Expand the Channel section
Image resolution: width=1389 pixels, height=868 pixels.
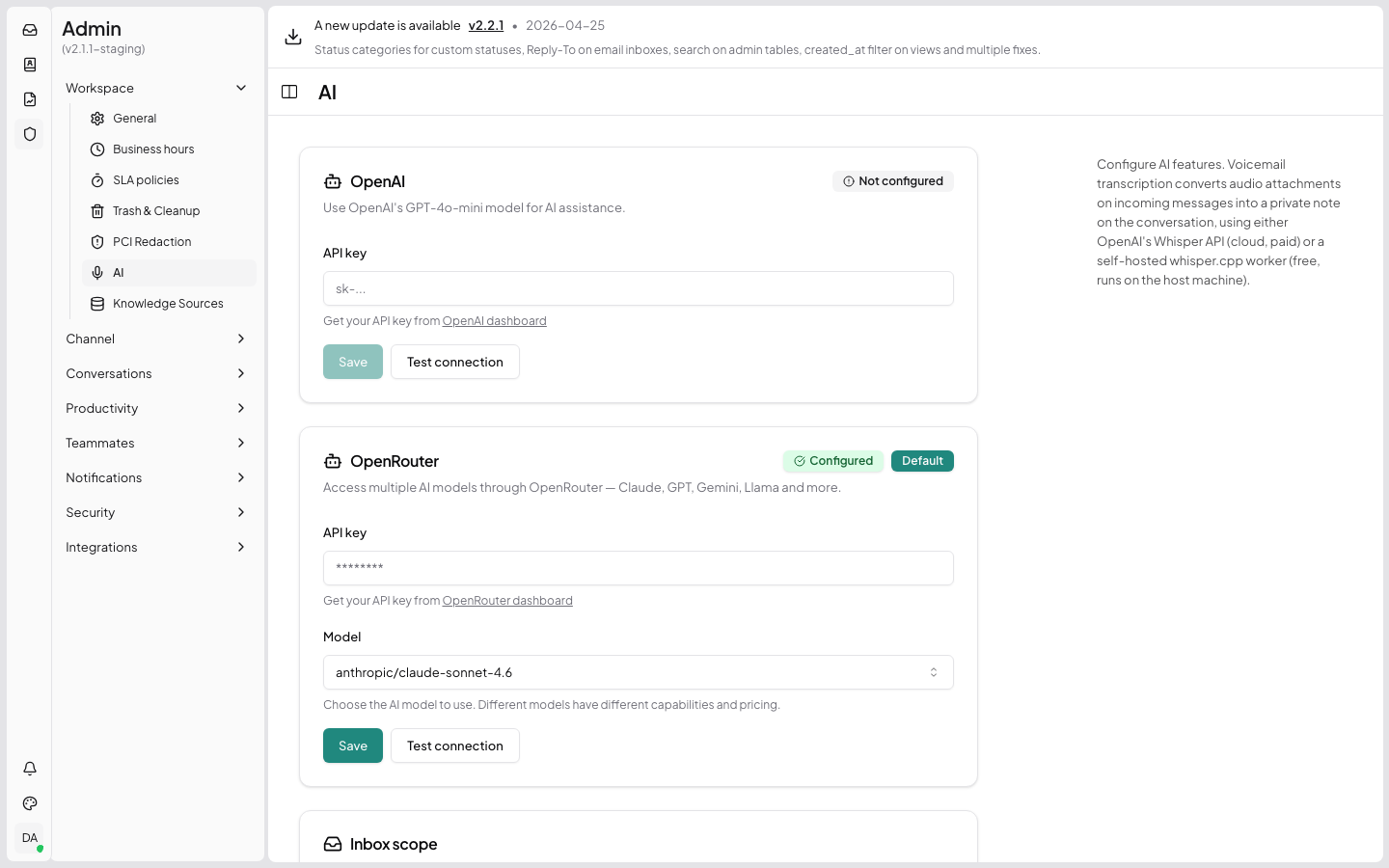click(157, 339)
